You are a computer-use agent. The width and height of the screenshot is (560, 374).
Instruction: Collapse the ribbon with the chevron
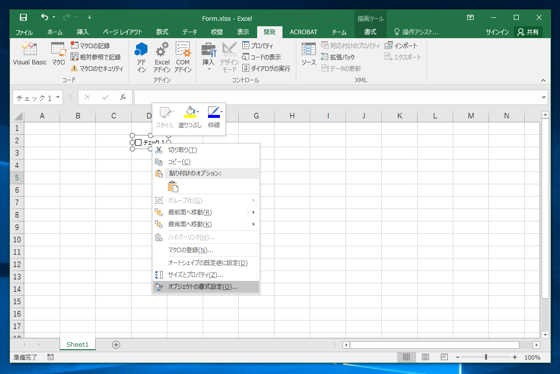[x=543, y=80]
